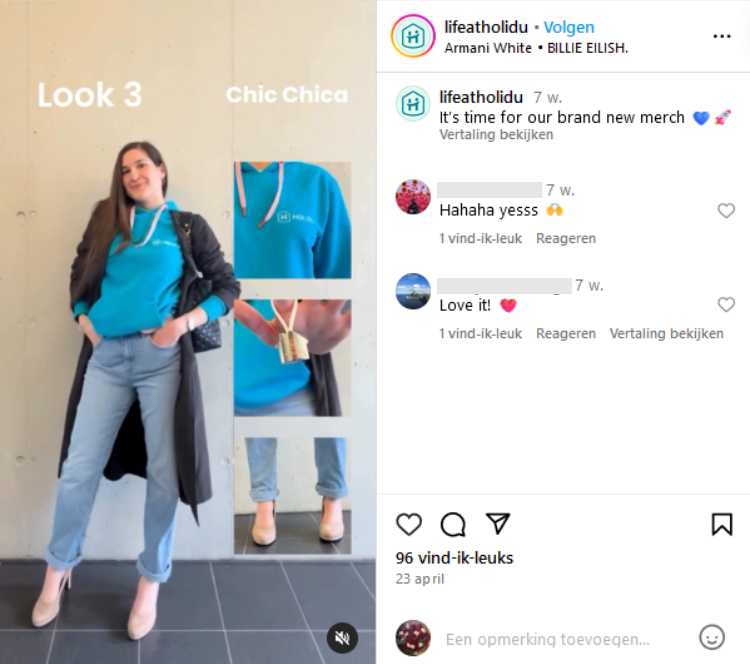The width and height of the screenshot is (750, 664).
Task: Save the post with the bookmark icon
Action: [722, 524]
